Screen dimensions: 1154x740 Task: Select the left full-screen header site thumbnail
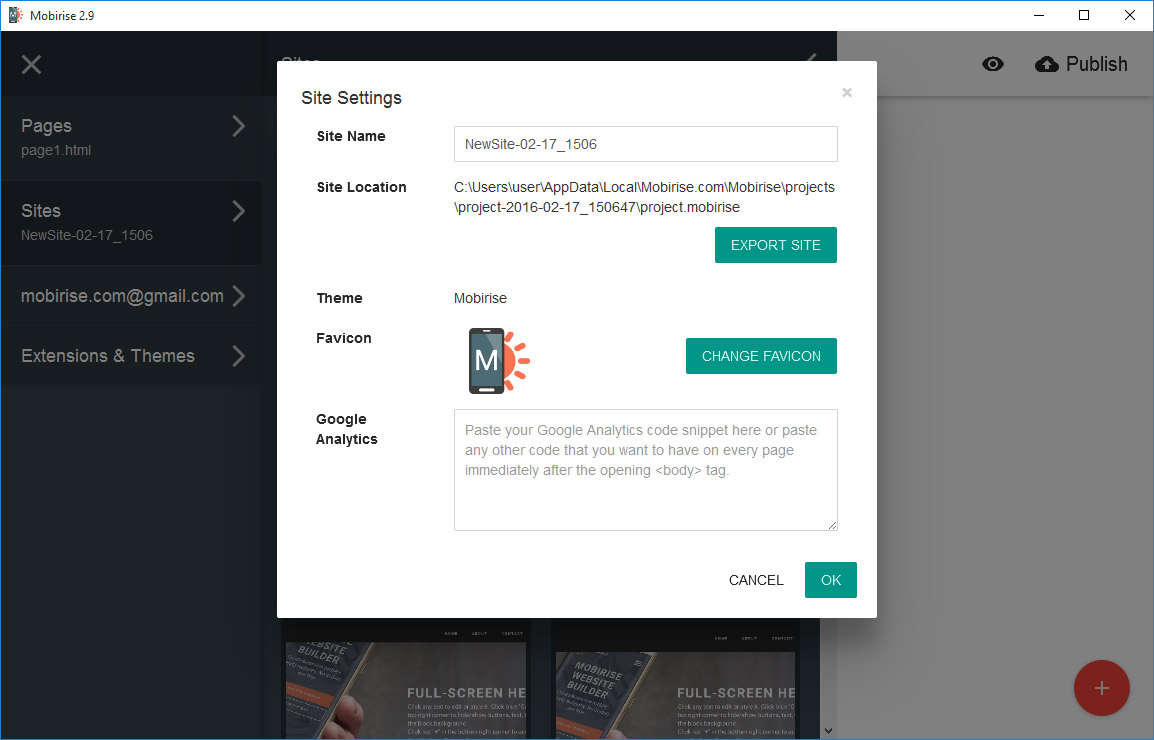point(404,681)
